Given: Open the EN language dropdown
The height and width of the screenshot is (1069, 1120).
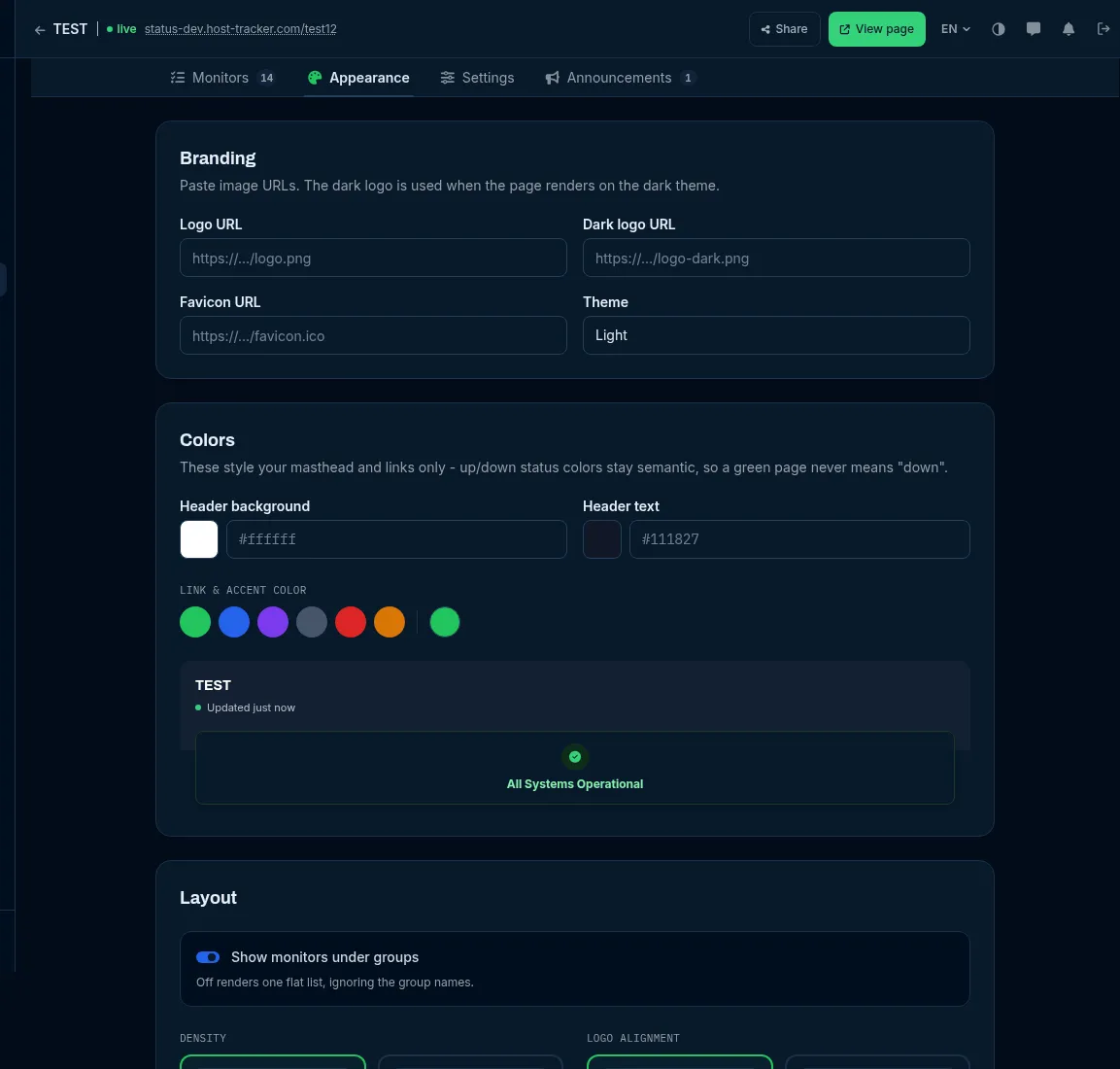Looking at the screenshot, I should coord(955,29).
